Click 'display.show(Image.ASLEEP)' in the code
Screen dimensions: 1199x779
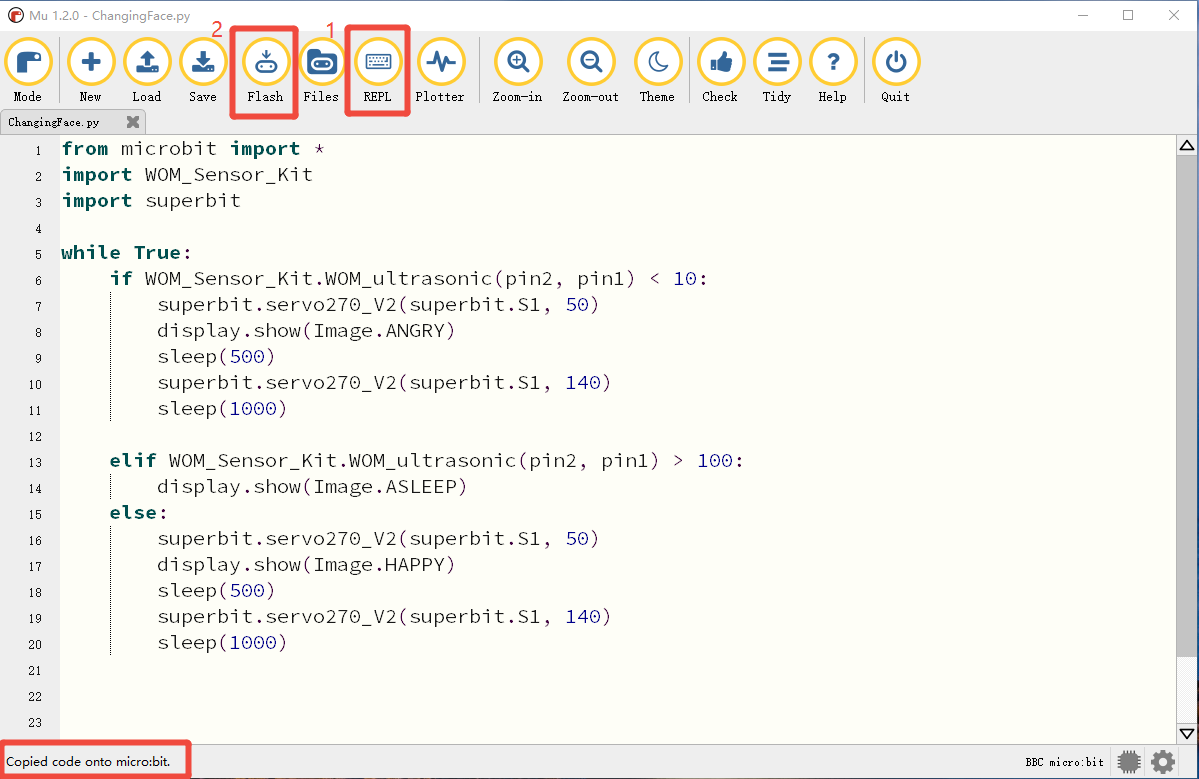312,487
